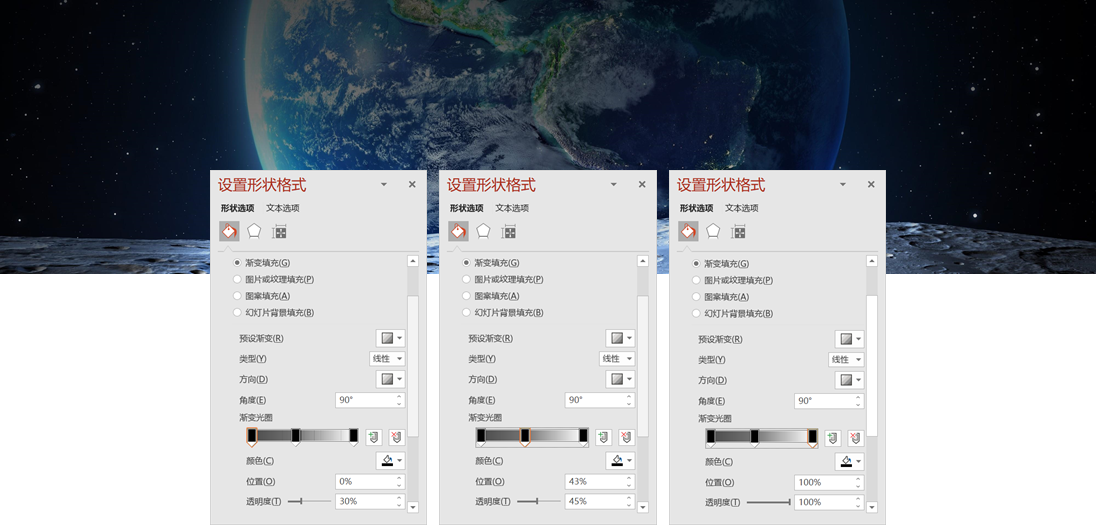The image size is (1096, 525).
Task: Open the color 颜色(C) picker in right panel
Action: (850, 461)
